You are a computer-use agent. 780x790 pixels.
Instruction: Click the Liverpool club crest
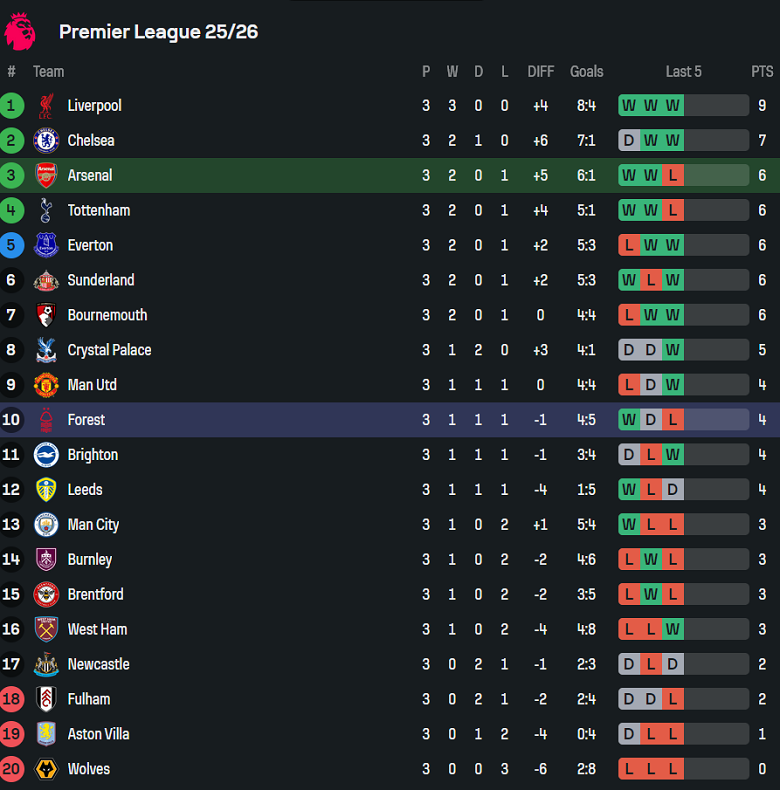click(46, 105)
